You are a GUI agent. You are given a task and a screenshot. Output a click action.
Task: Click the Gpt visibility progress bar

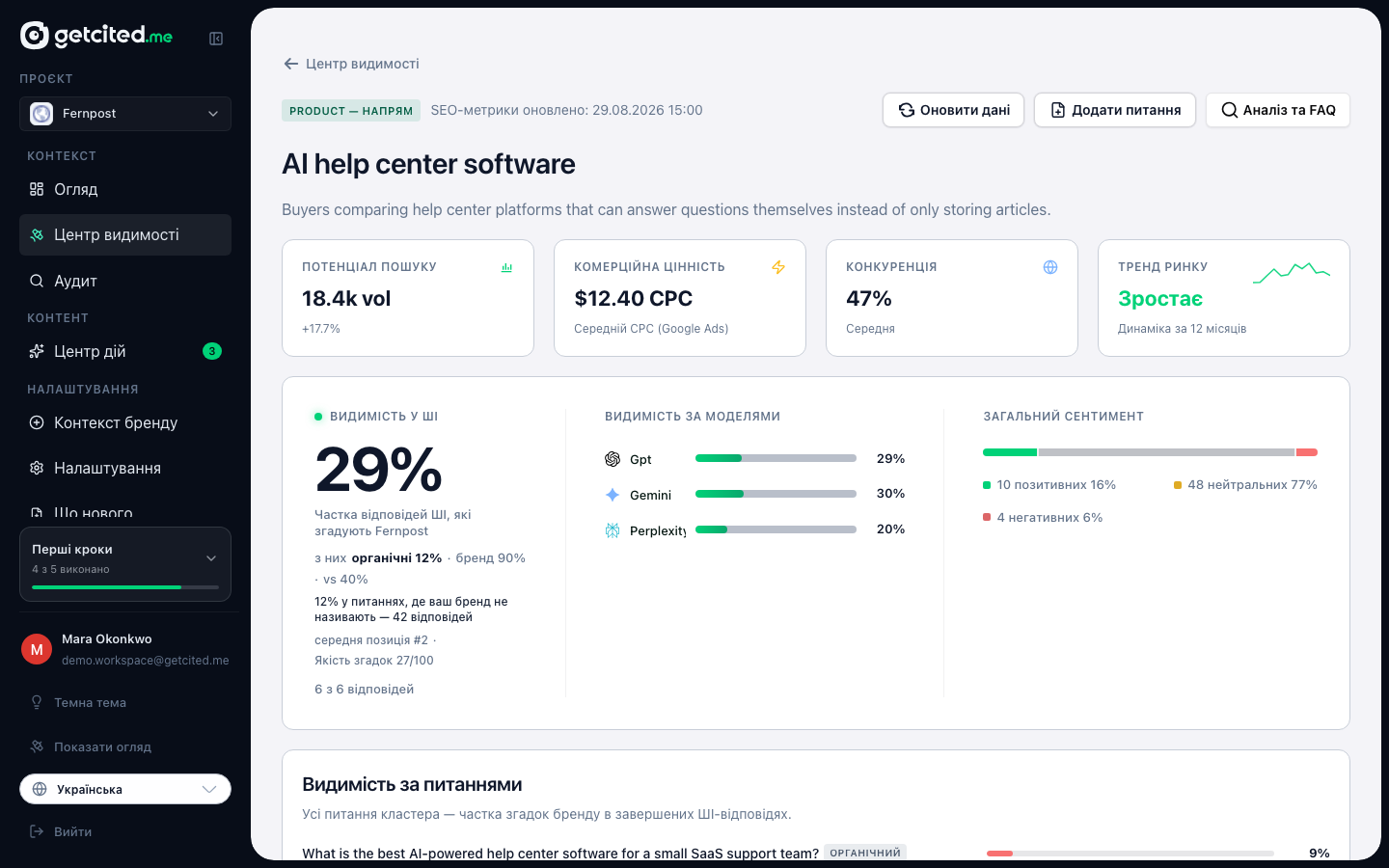(776, 458)
